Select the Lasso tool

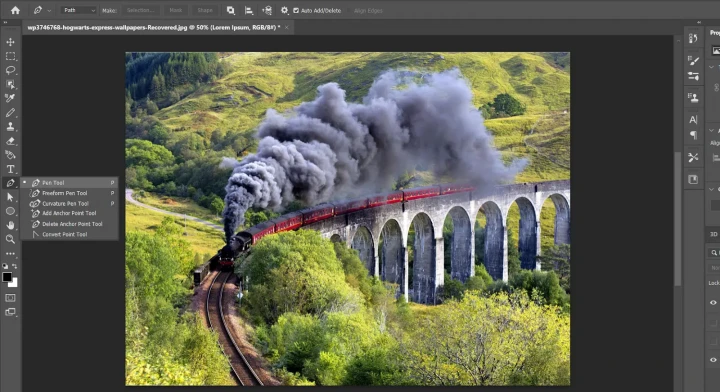coord(10,70)
